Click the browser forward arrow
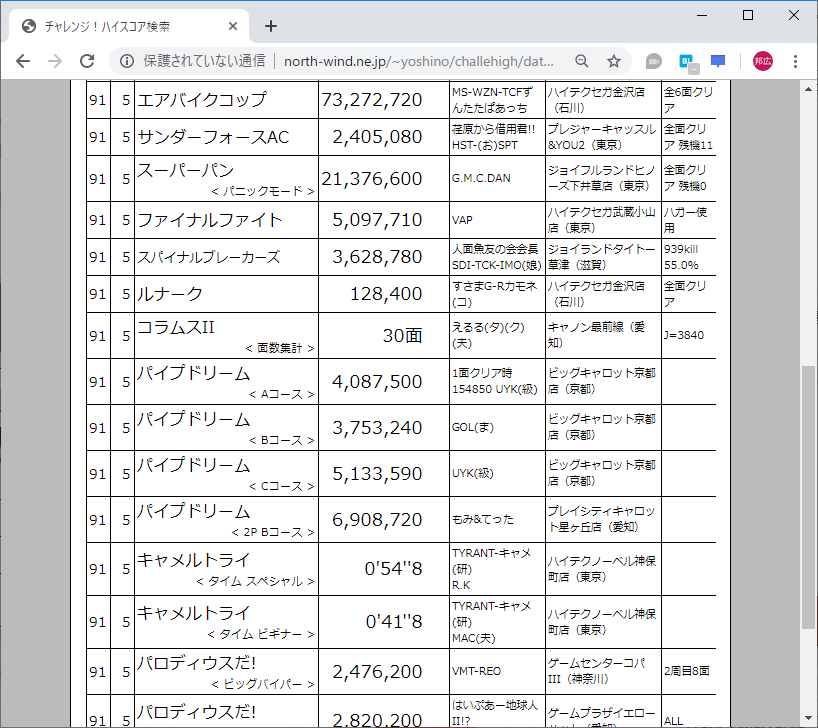 pyautogui.click(x=55, y=61)
